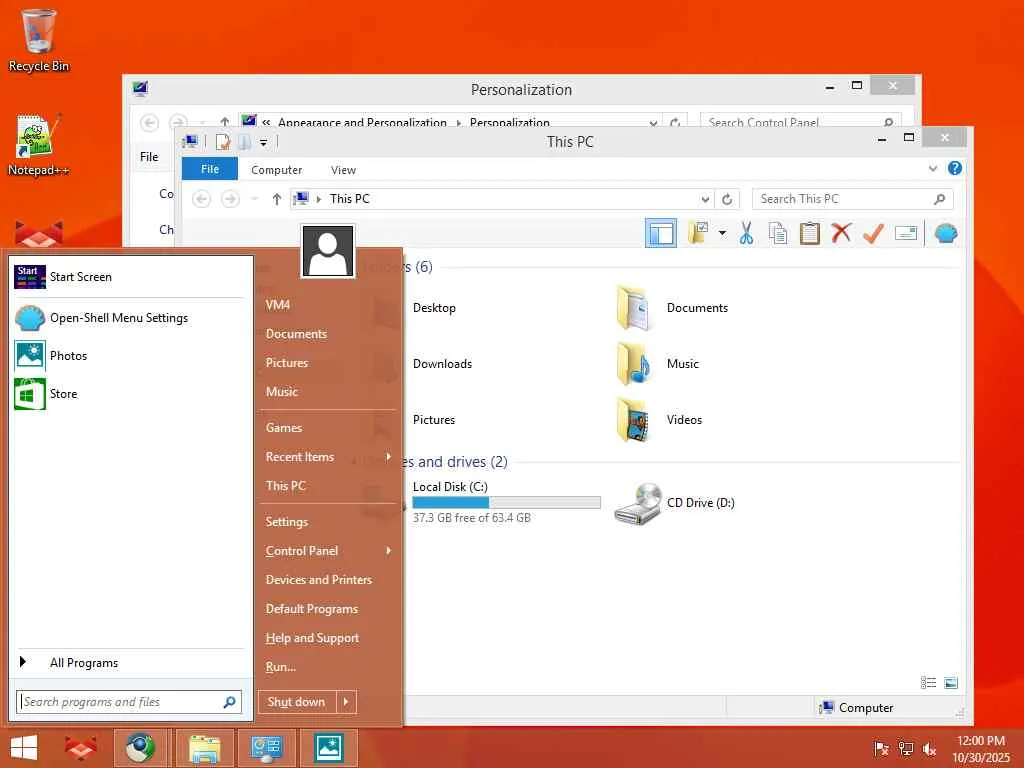Viewport: 1024px width, 768px height.
Task: Open File Explorer from taskbar
Action: [x=204, y=748]
